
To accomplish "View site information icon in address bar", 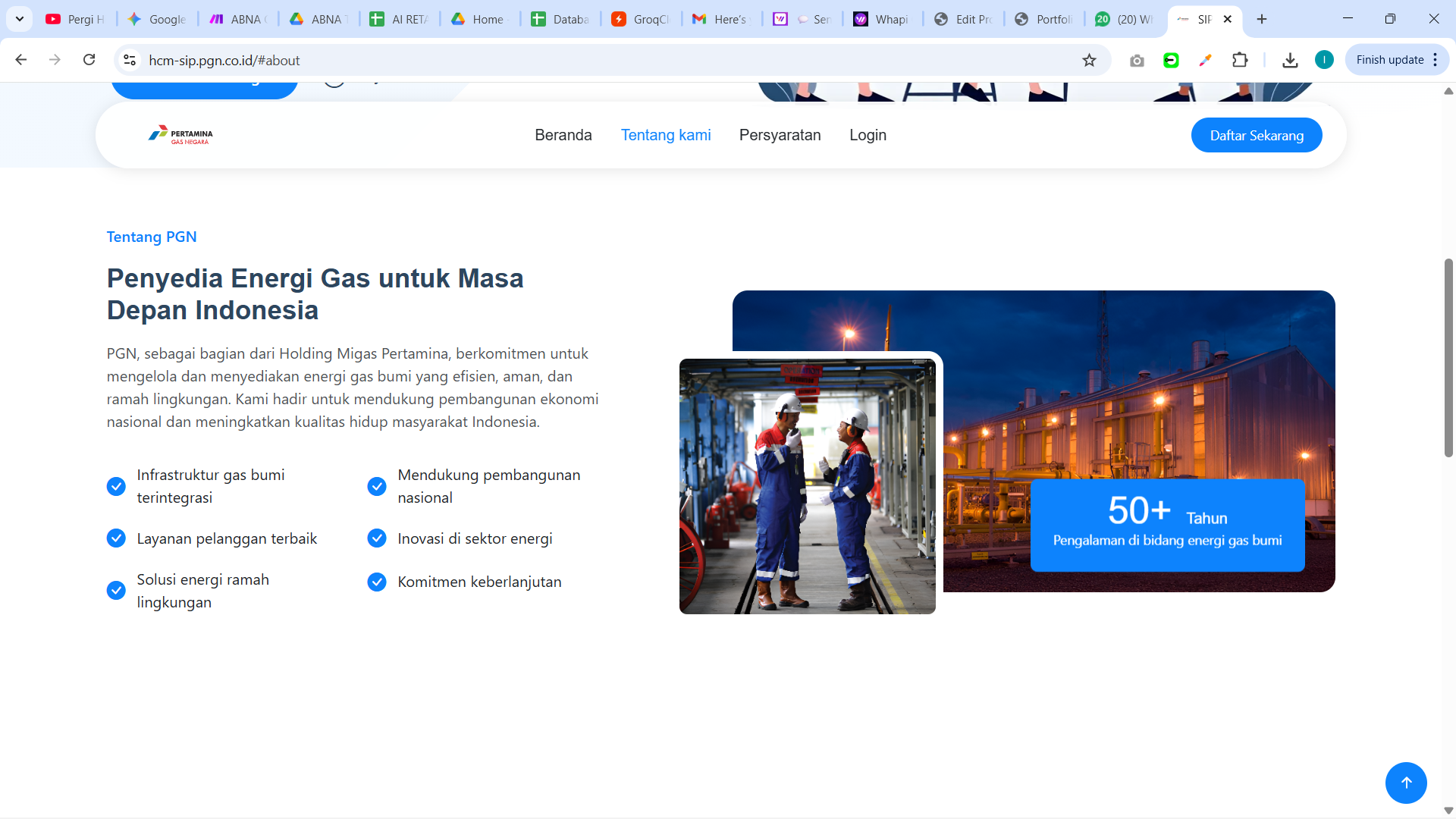I will coord(130,60).
